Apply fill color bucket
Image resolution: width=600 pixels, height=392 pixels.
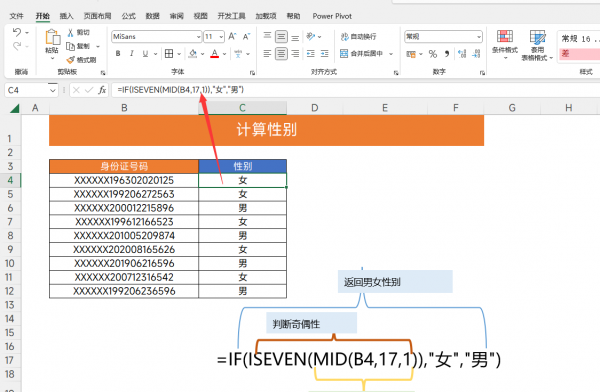click(193, 54)
